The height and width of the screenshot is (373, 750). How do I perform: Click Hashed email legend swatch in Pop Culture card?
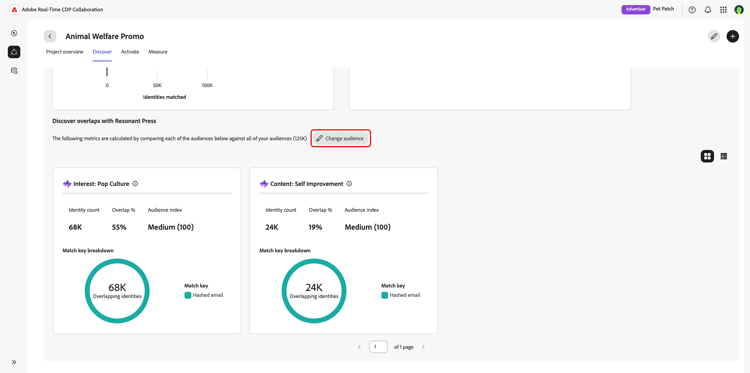[188, 295]
